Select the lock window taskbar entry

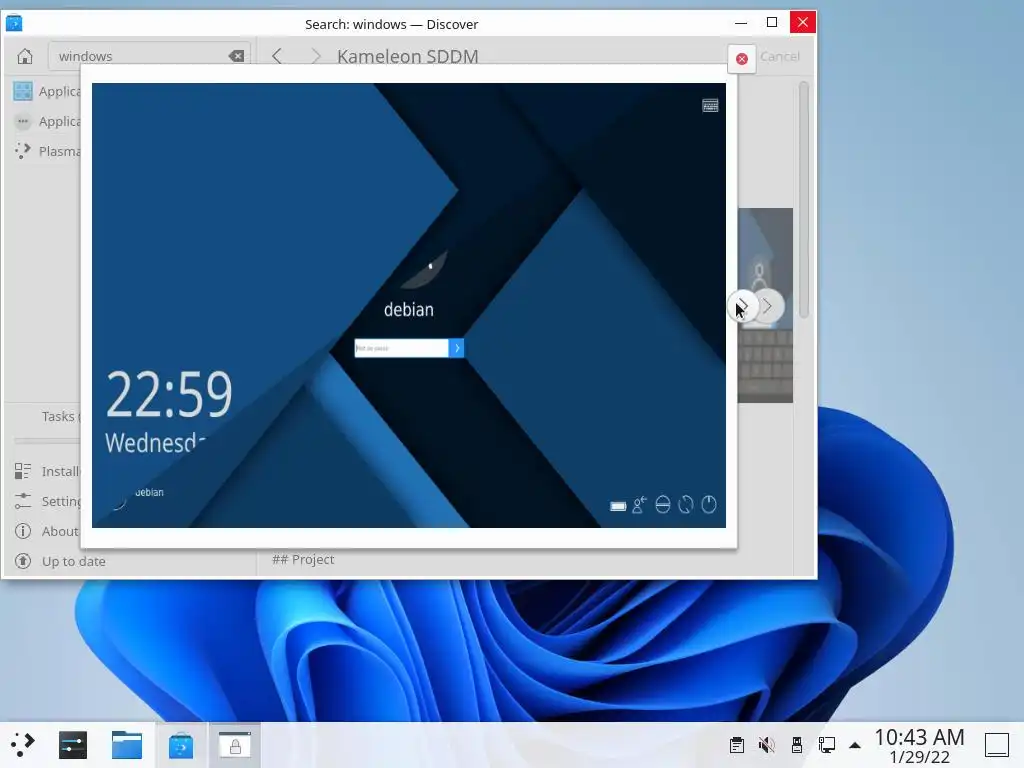point(235,744)
